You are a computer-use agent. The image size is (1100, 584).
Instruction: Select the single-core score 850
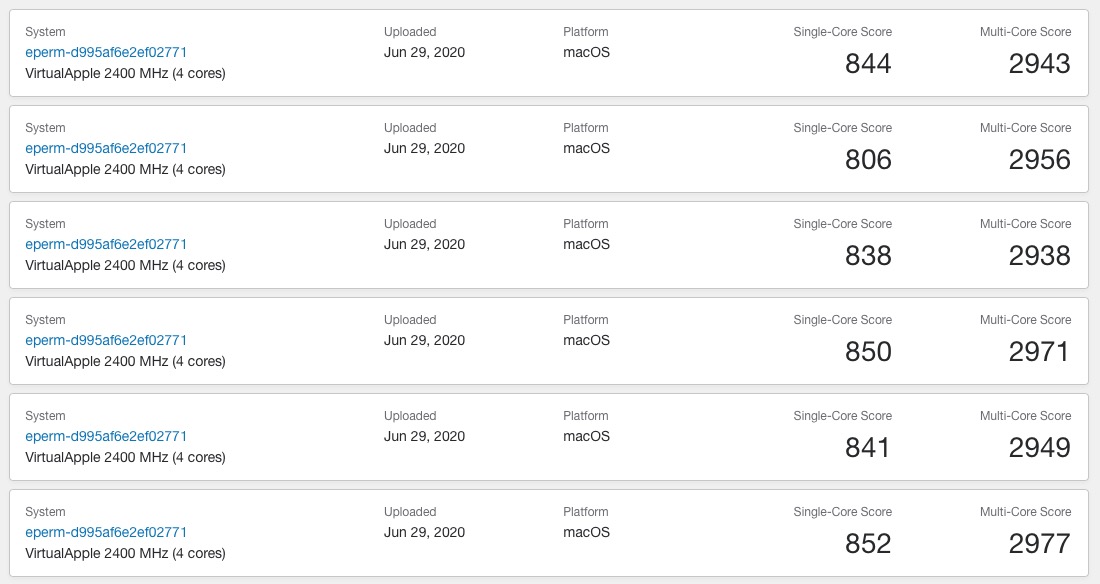click(868, 352)
